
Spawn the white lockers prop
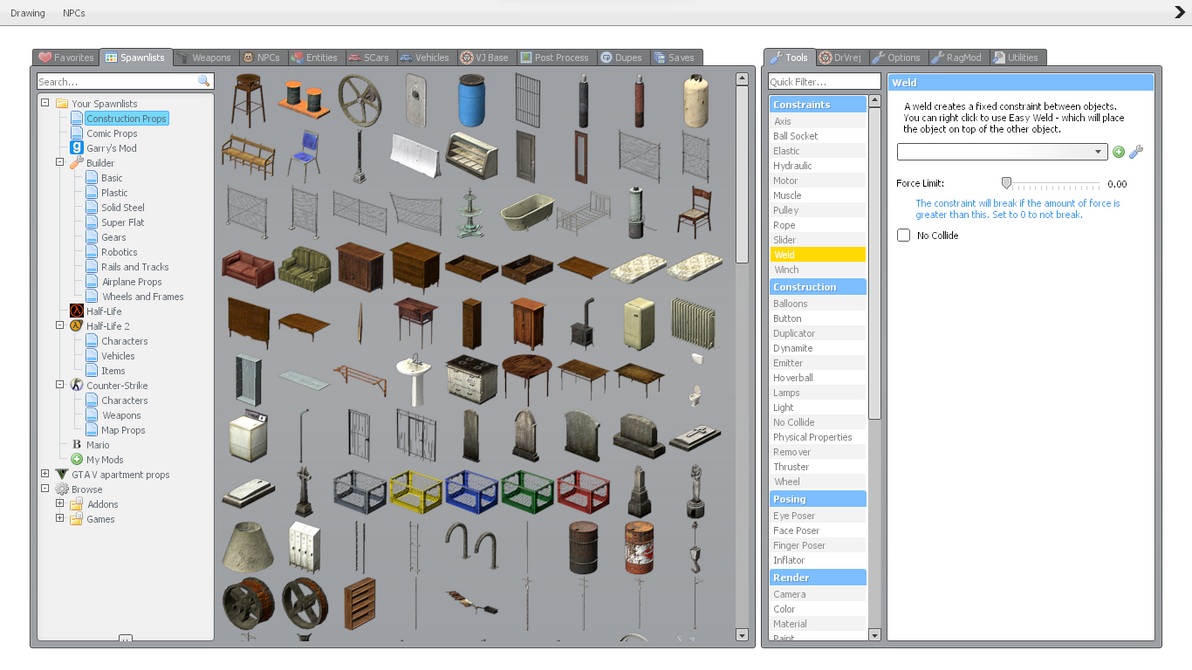(304, 548)
